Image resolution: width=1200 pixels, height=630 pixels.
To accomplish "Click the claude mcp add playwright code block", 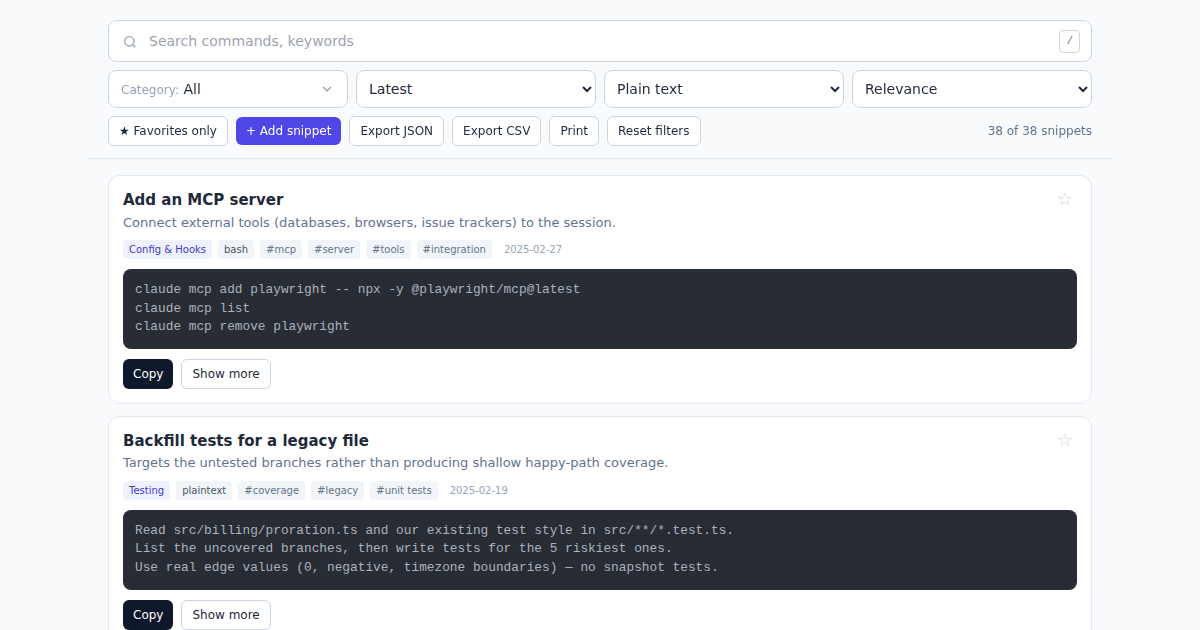I will coord(600,309).
